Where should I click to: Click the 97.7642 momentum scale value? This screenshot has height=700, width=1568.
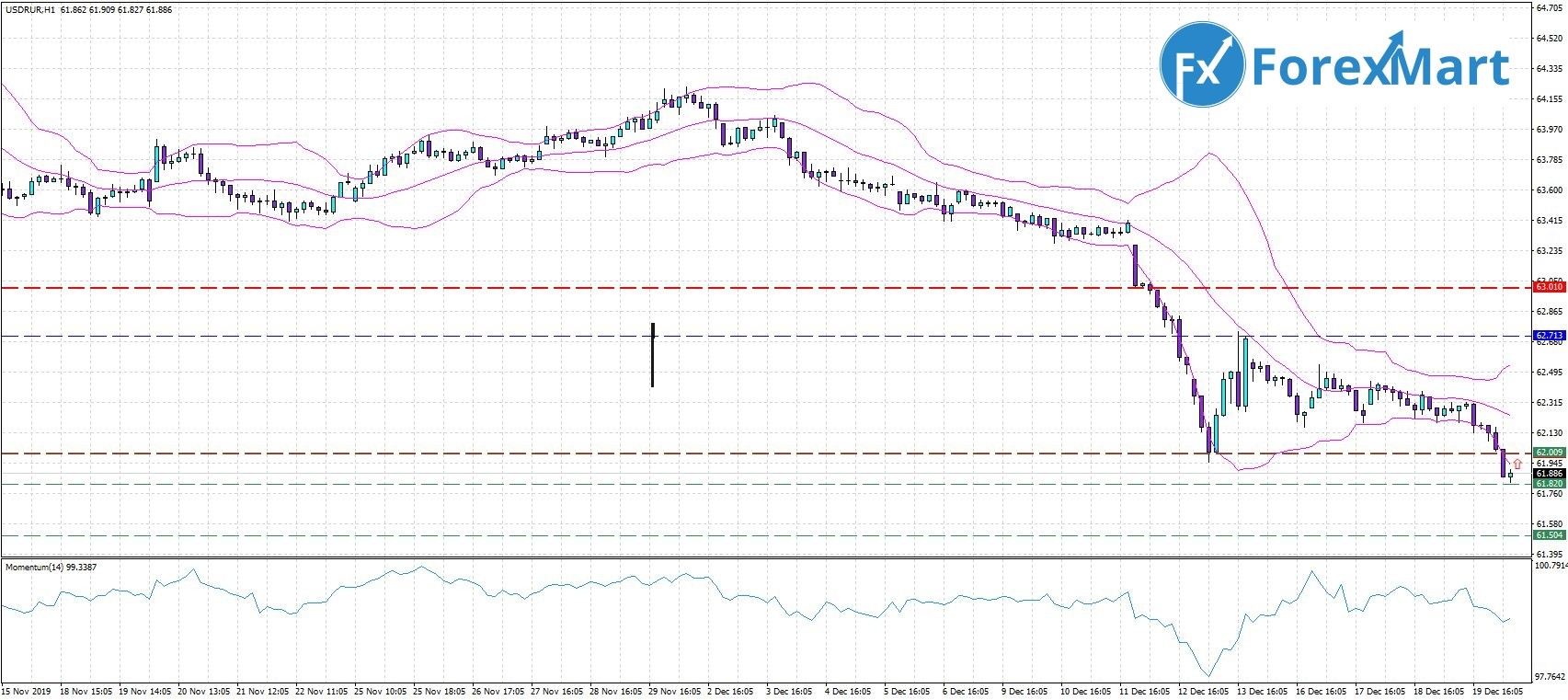(1551, 676)
